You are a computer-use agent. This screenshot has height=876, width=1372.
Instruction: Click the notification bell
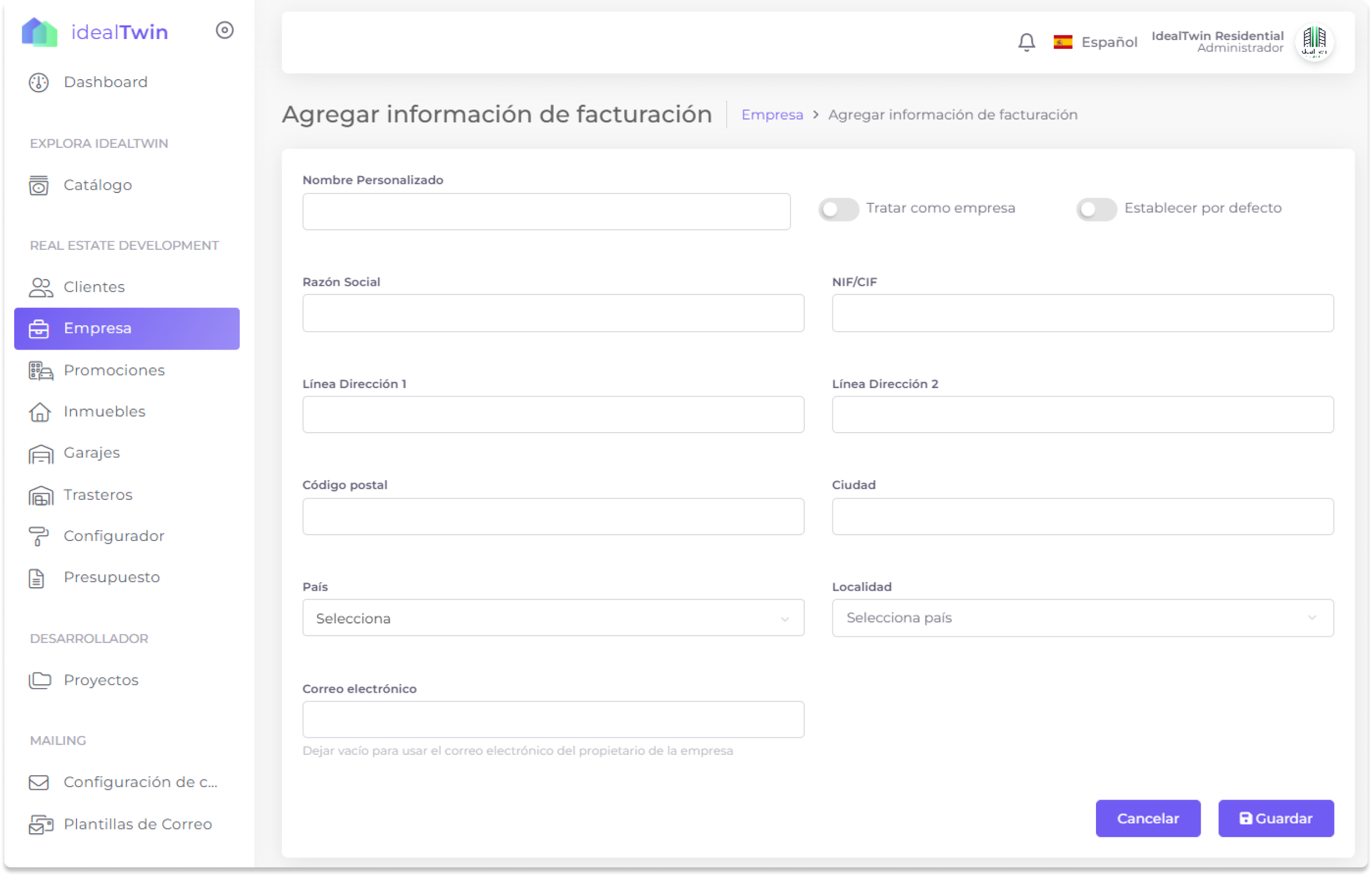(1026, 42)
